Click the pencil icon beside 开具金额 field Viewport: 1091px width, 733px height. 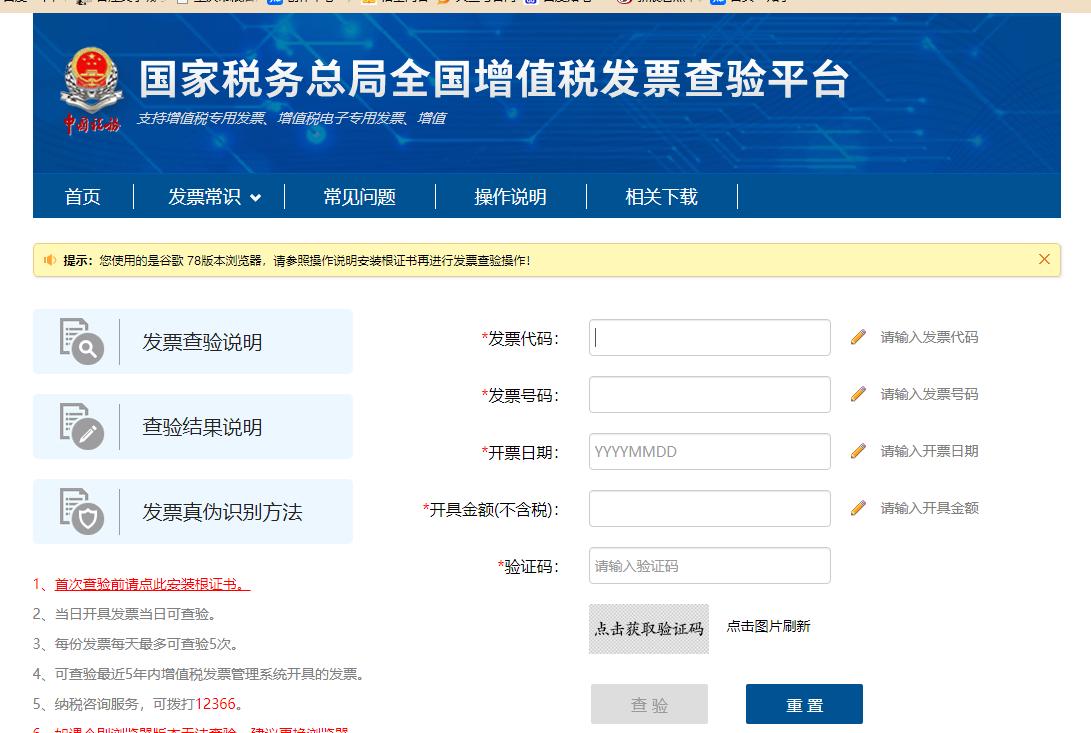858,508
